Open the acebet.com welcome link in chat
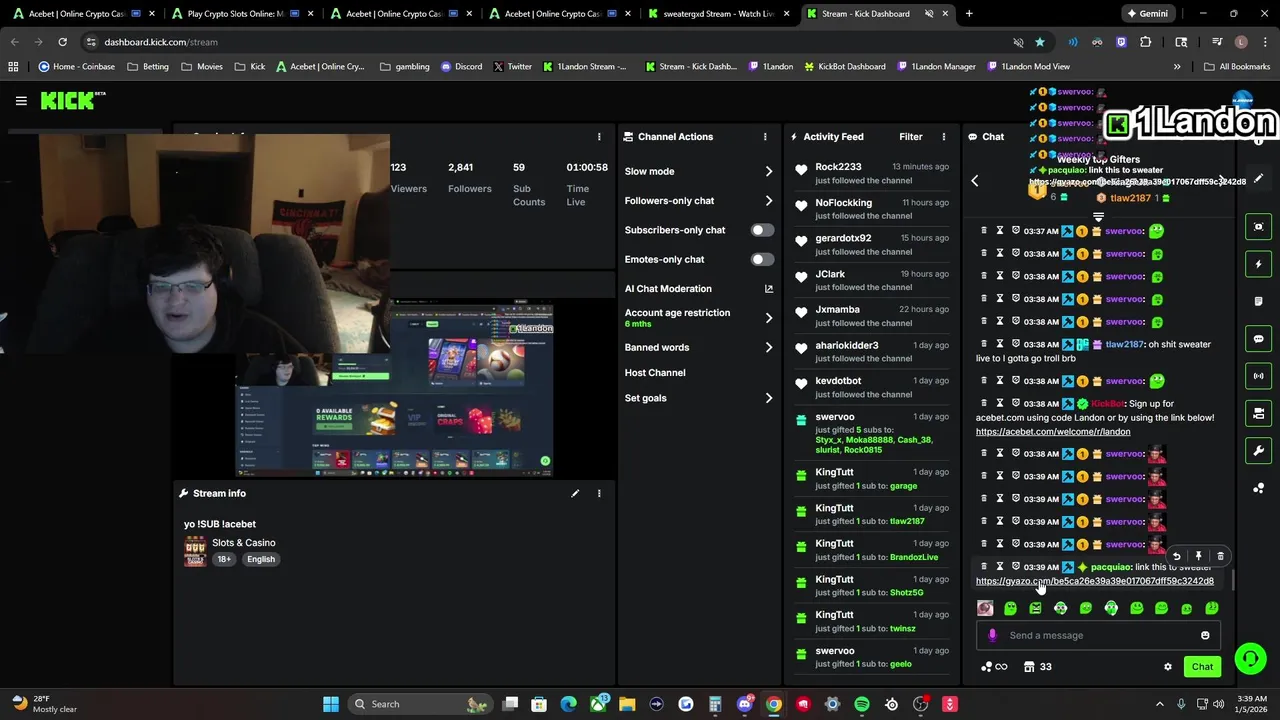Viewport: 1280px width, 720px height. [x=1053, y=432]
